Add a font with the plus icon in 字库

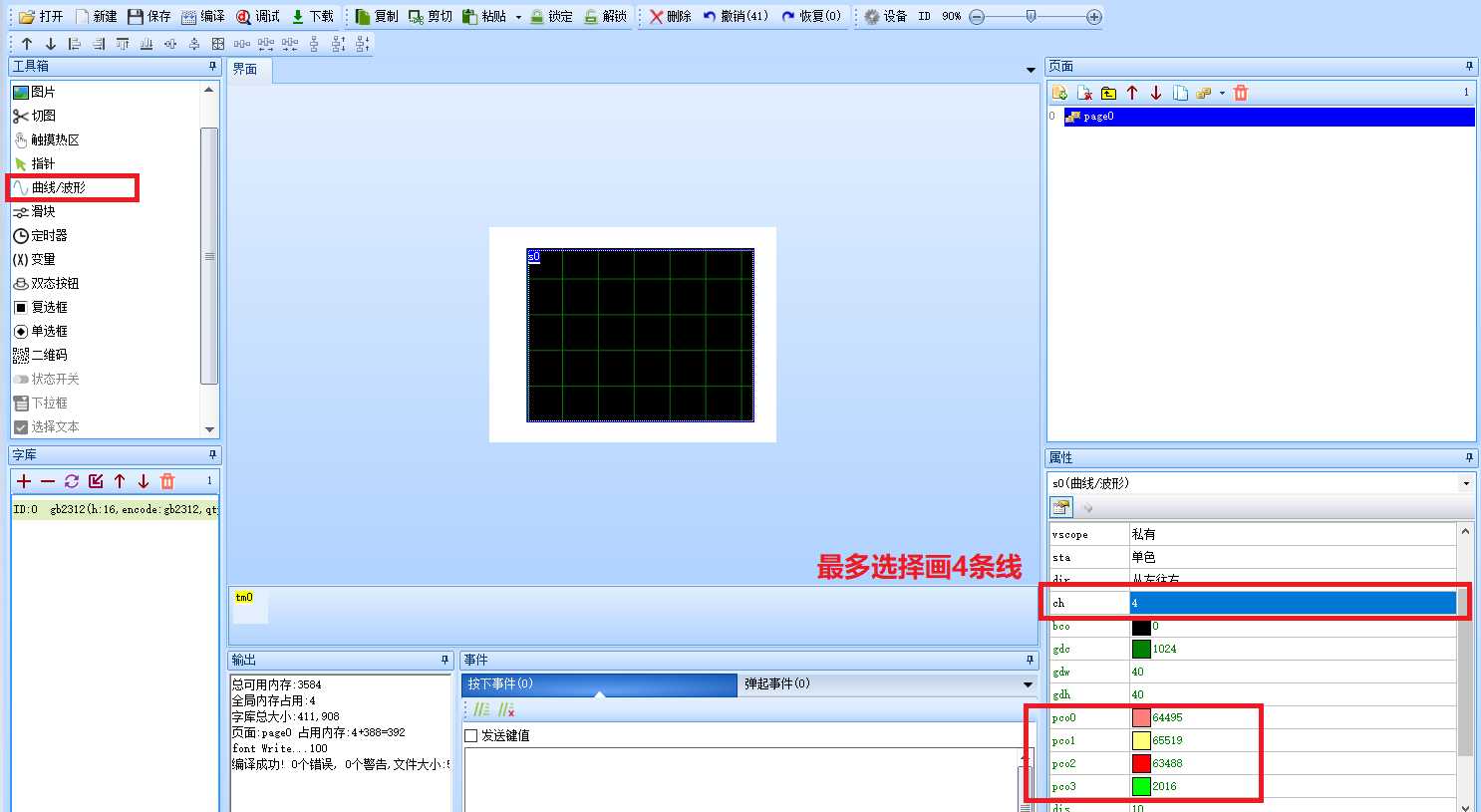(24, 481)
